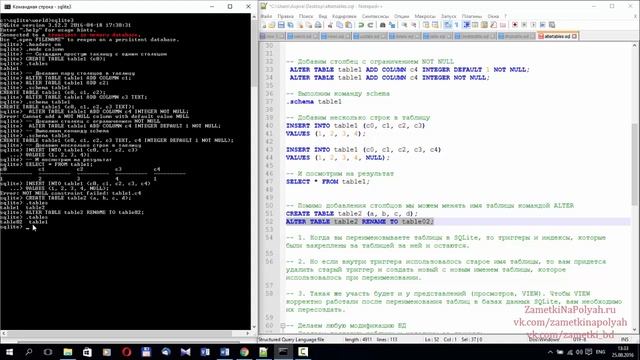Switch to Notepad++ taskbar icon
Screen dimensions: 640x360
(x=264, y=352)
